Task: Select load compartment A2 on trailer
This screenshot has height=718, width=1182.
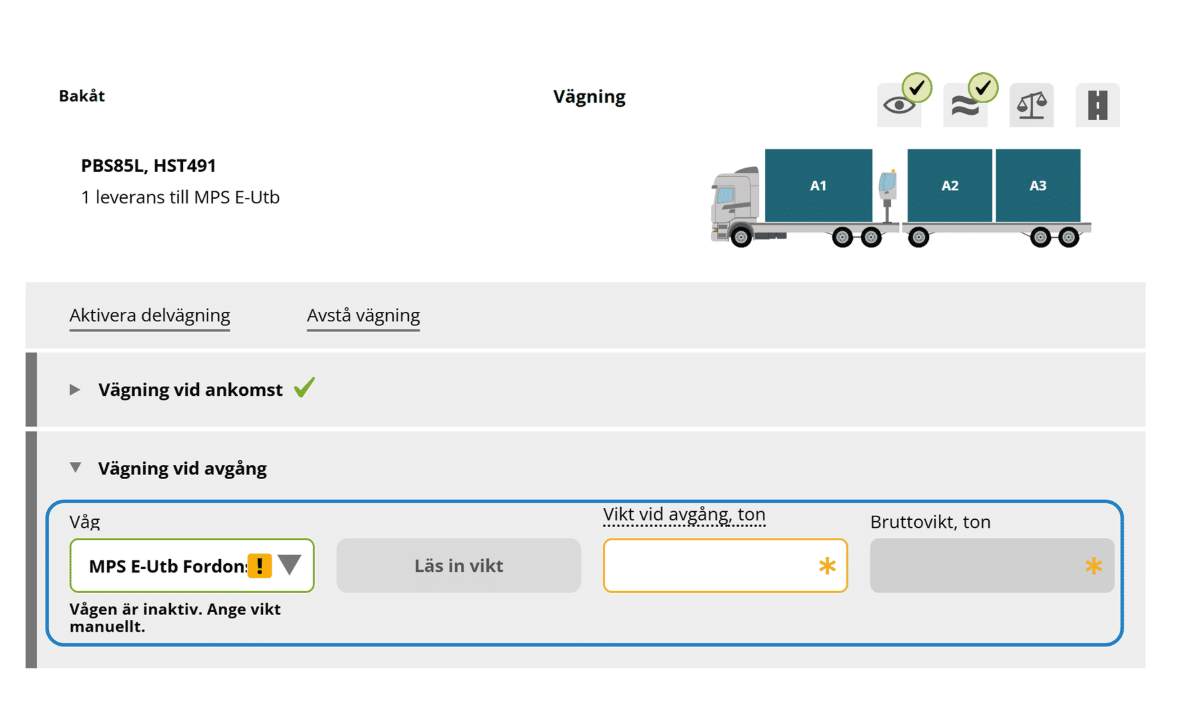Action: coord(950,186)
